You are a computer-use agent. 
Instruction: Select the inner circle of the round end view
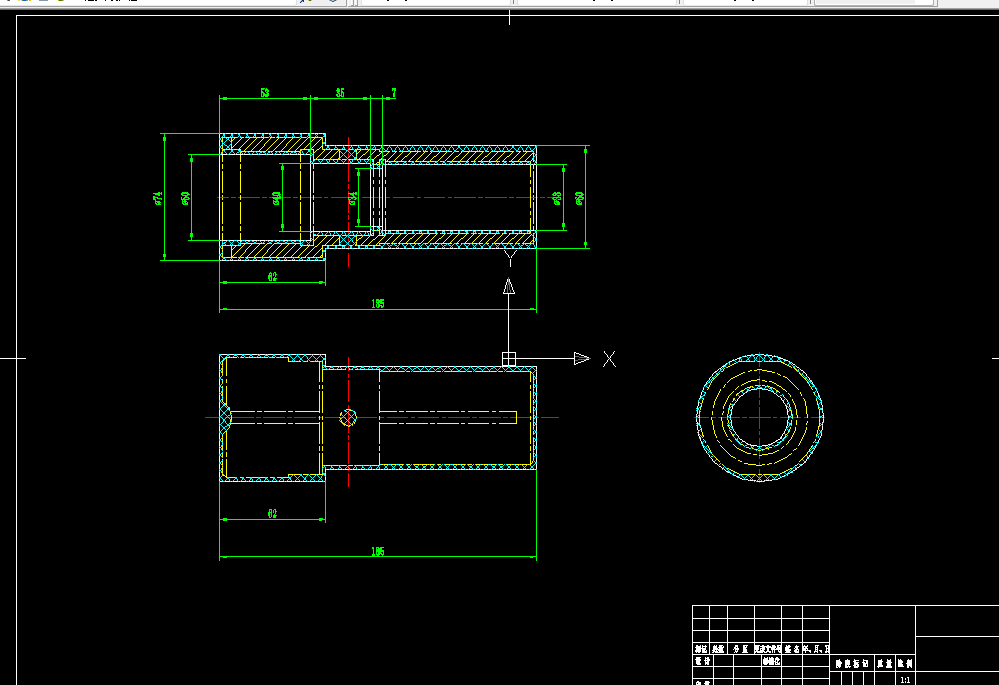(x=759, y=417)
